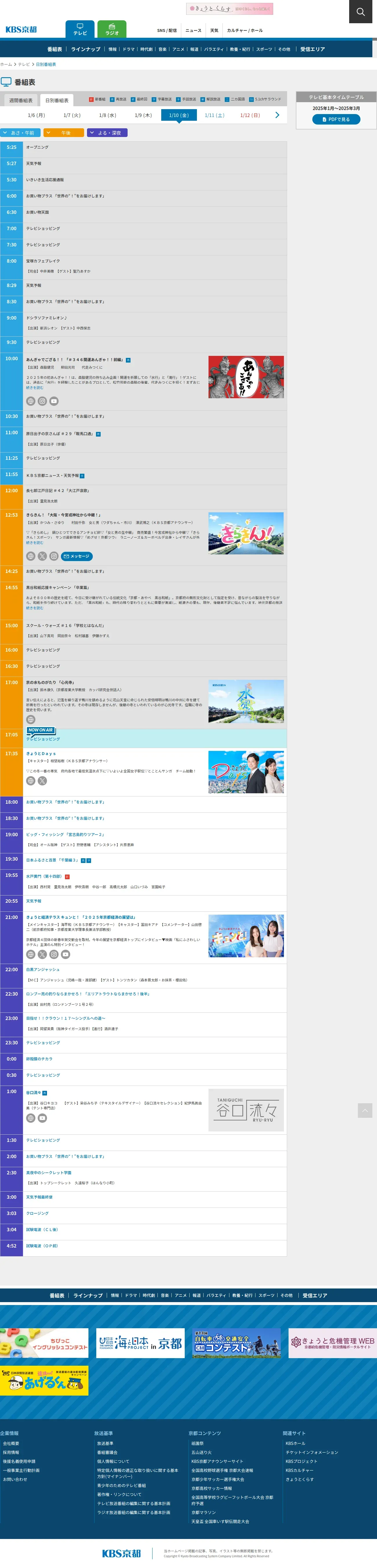Jump to 午後 time section
Viewport: 377px width, 1568px height.
click(64, 133)
